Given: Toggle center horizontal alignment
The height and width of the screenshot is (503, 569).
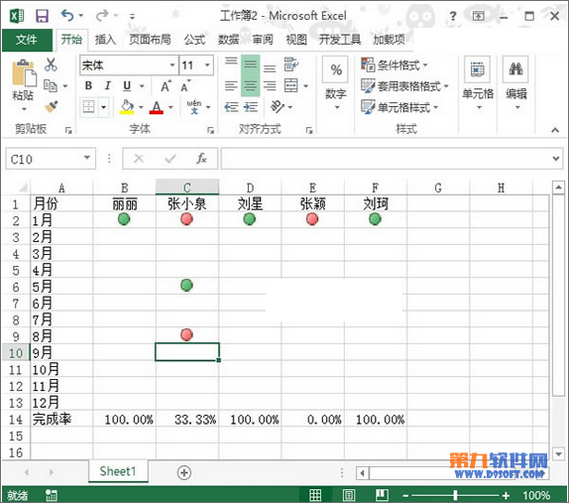Looking at the screenshot, I should click(x=250, y=86).
